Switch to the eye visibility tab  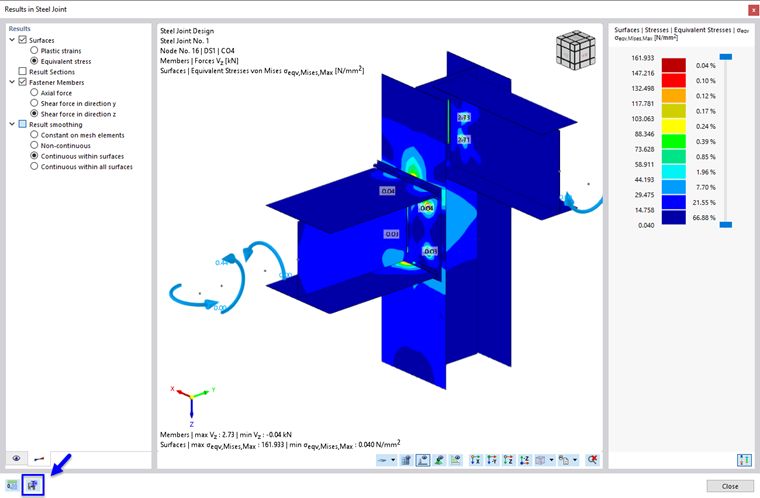[x=16, y=458]
